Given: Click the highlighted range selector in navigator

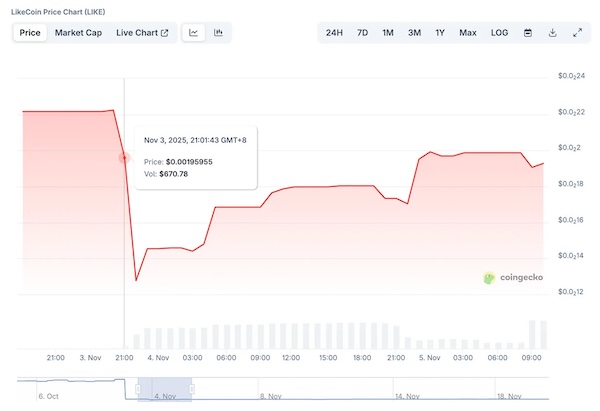Looking at the screenshot, I should tap(164, 389).
